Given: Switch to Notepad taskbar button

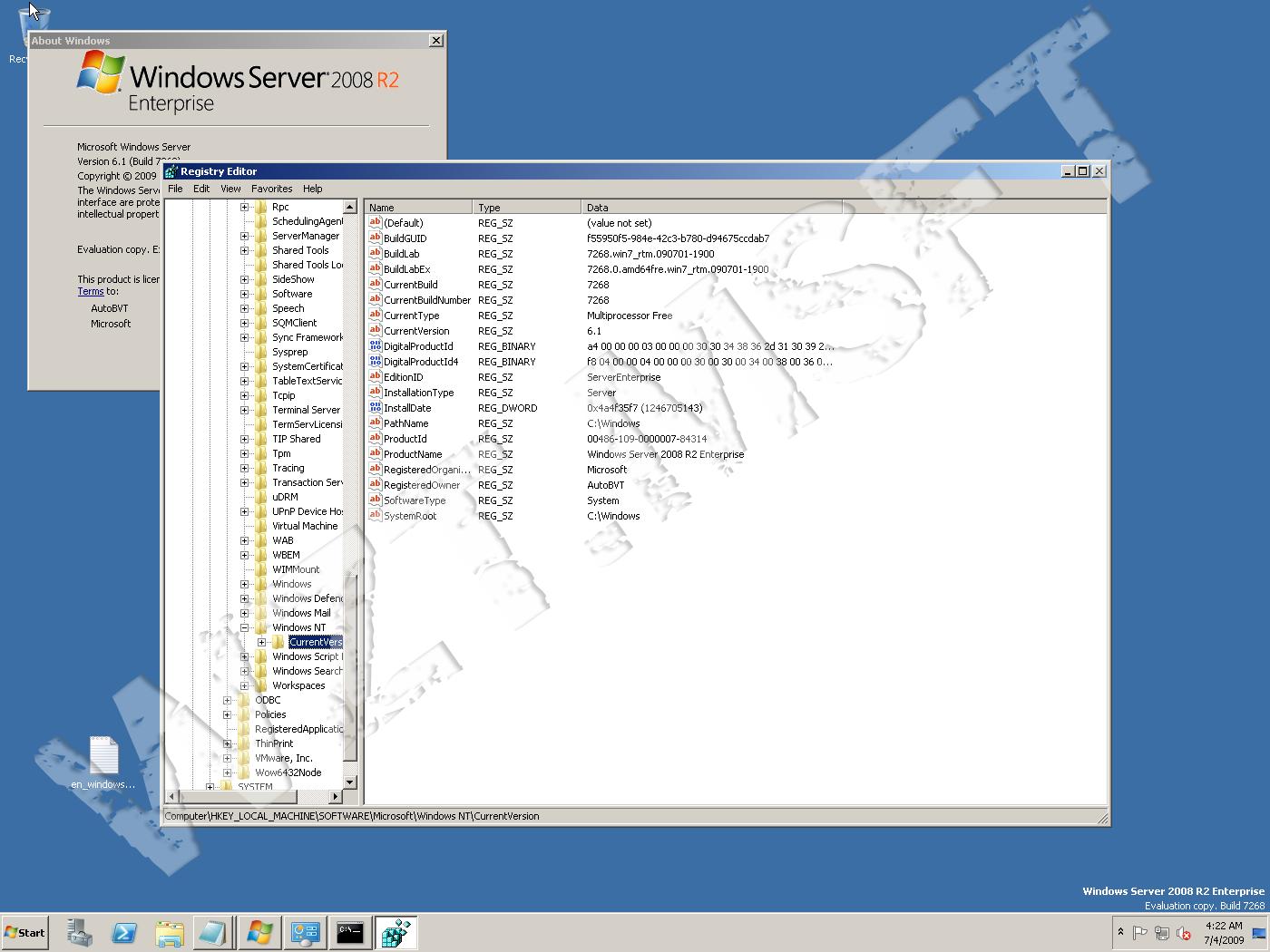Looking at the screenshot, I should click(x=213, y=932).
